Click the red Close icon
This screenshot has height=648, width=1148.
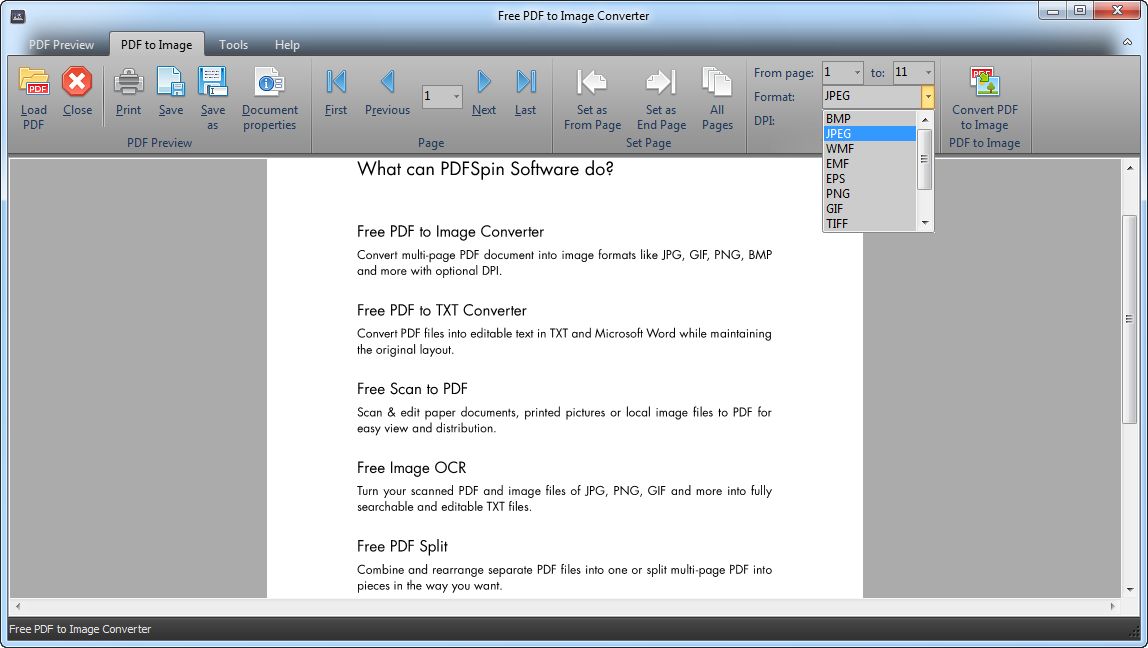pyautogui.click(x=77, y=81)
